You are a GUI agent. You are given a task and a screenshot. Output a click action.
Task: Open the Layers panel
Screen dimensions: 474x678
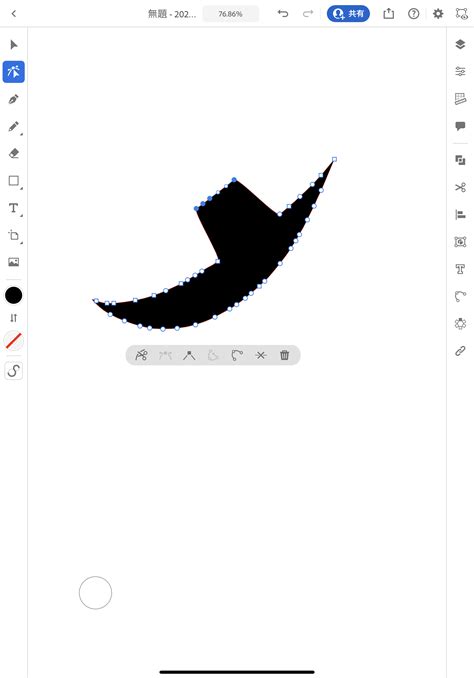pos(460,44)
